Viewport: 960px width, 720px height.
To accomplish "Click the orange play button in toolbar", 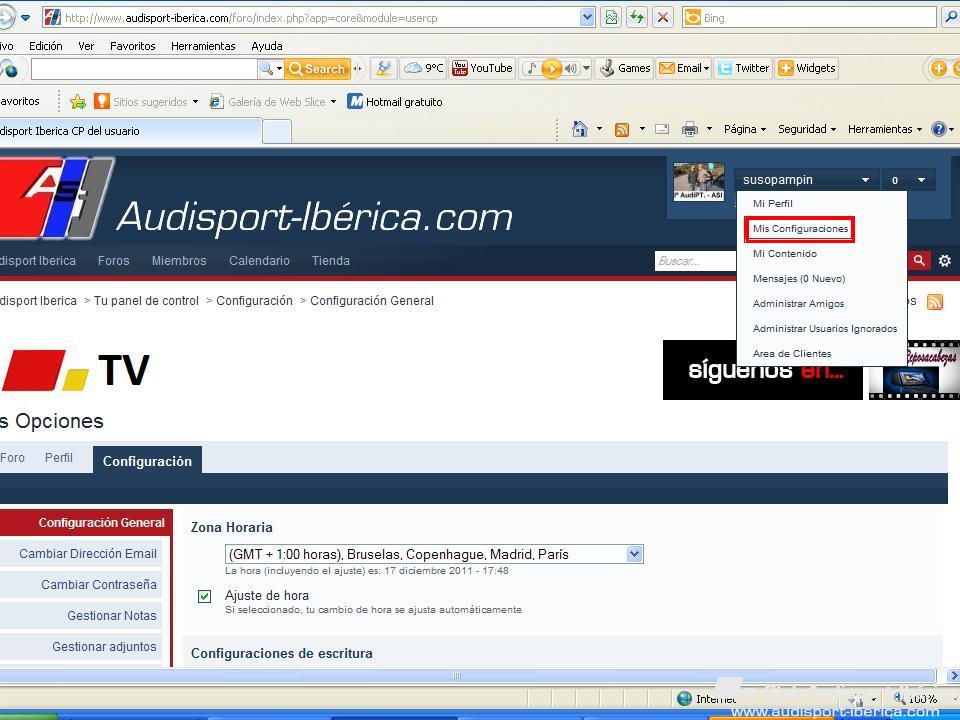I will pos(551,69).
